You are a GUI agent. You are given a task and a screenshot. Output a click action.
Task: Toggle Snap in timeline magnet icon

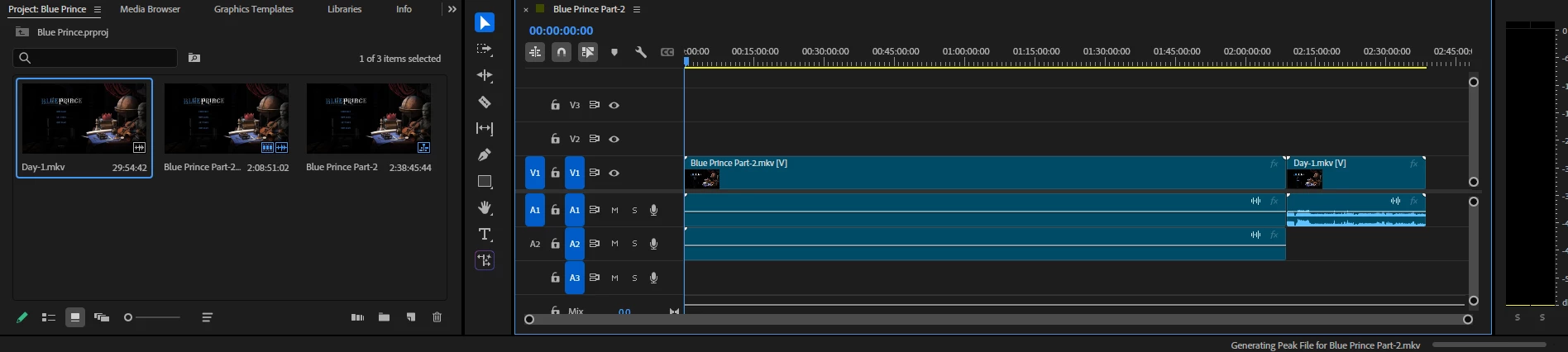562,52
